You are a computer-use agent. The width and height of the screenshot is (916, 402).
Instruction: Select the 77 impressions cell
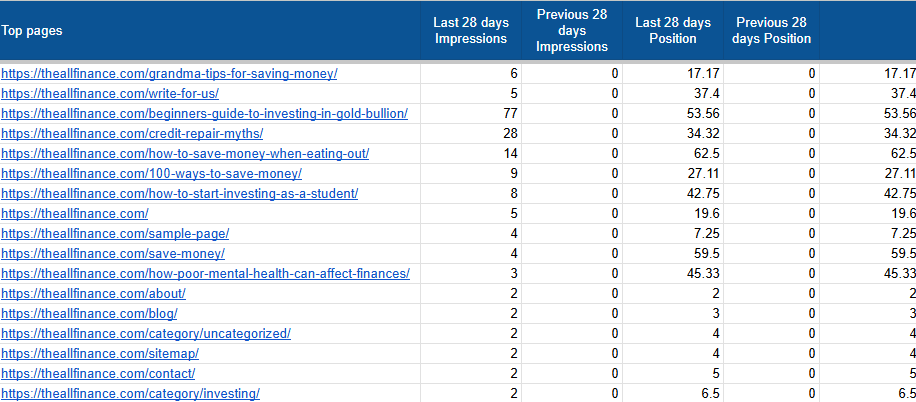(471, 114)
